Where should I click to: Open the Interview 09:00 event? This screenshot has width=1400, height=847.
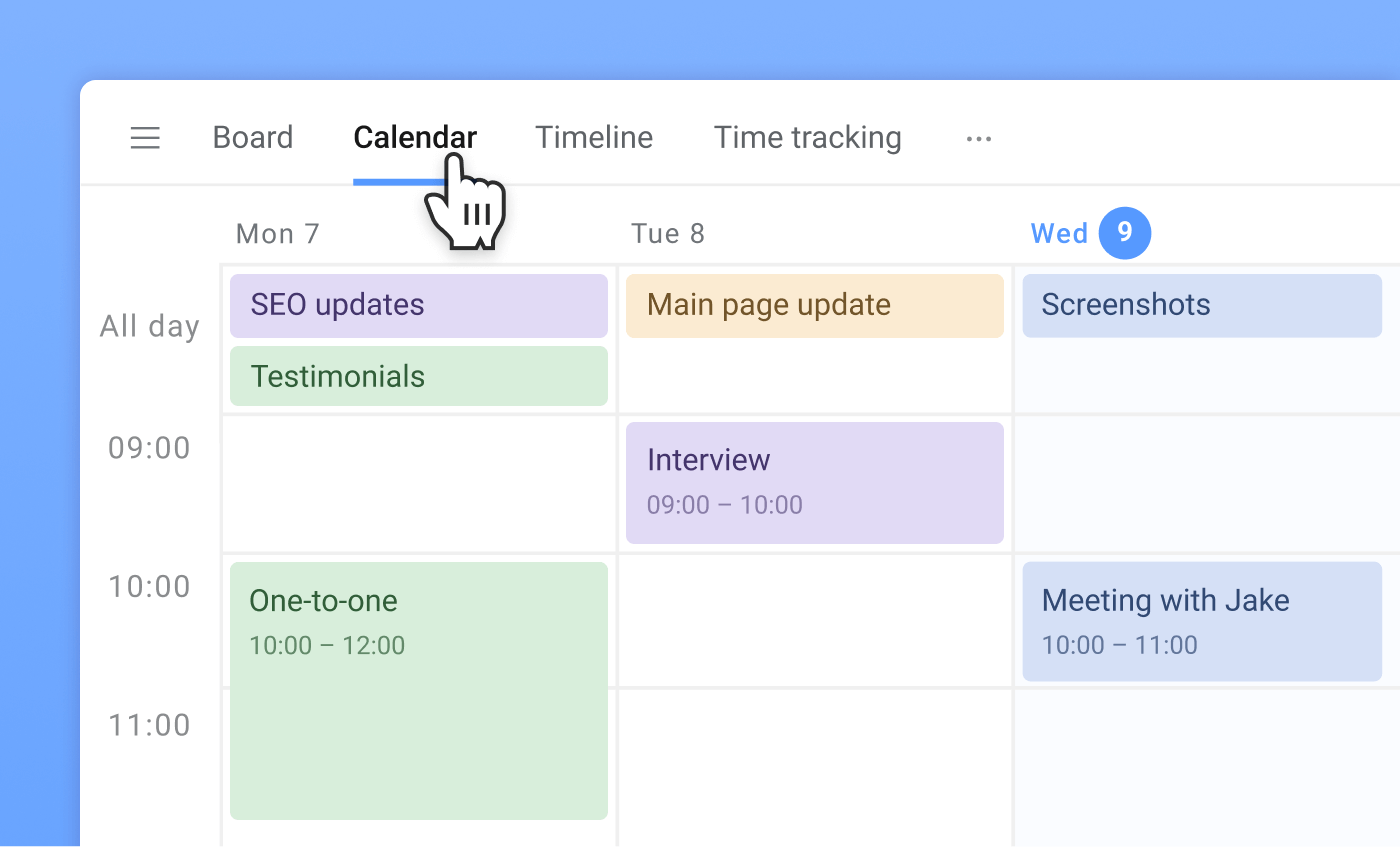tap(814, 483)
